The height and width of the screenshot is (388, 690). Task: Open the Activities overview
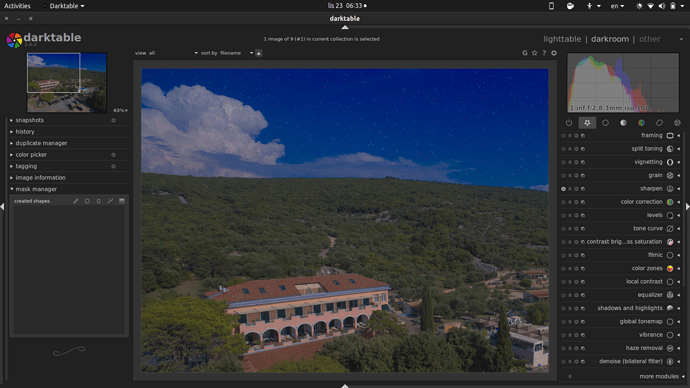click(17, 6)
